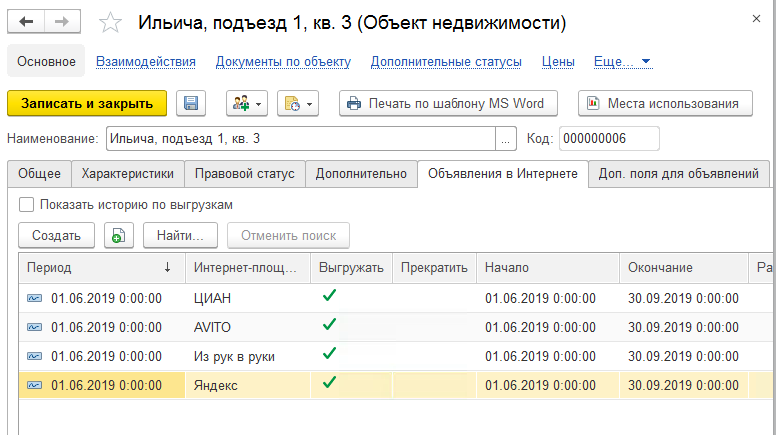
Task: Open the Дополнительные статусы link
Action: (x=446, y=62)
